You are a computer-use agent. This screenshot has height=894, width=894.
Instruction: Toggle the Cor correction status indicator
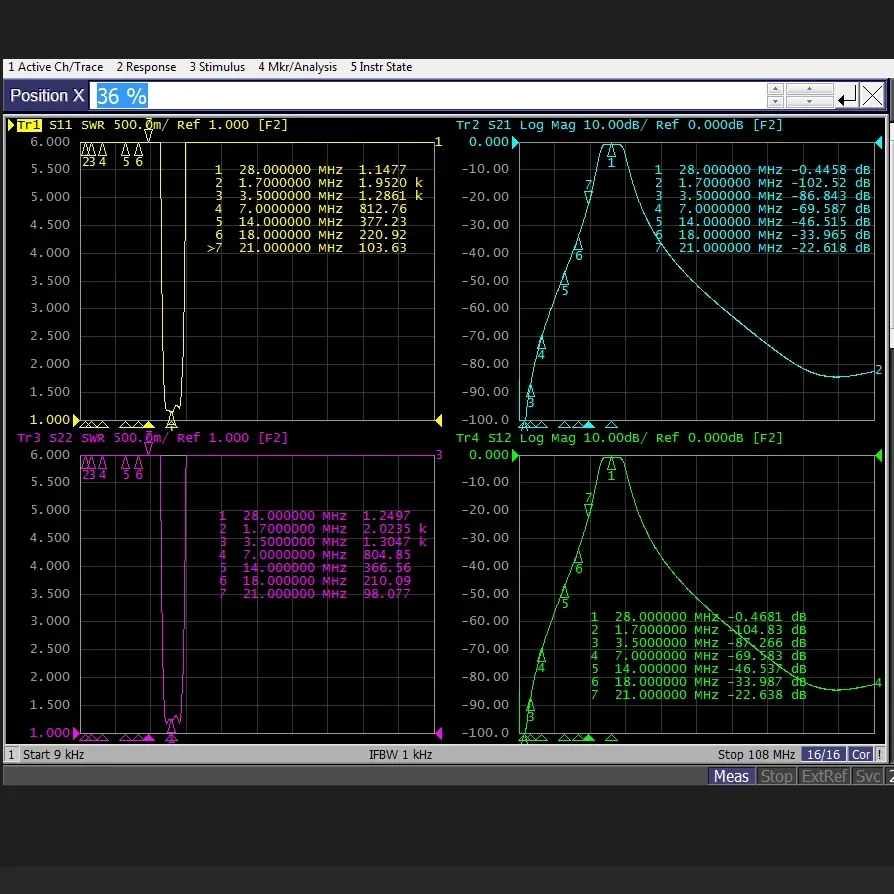(861, 754)
